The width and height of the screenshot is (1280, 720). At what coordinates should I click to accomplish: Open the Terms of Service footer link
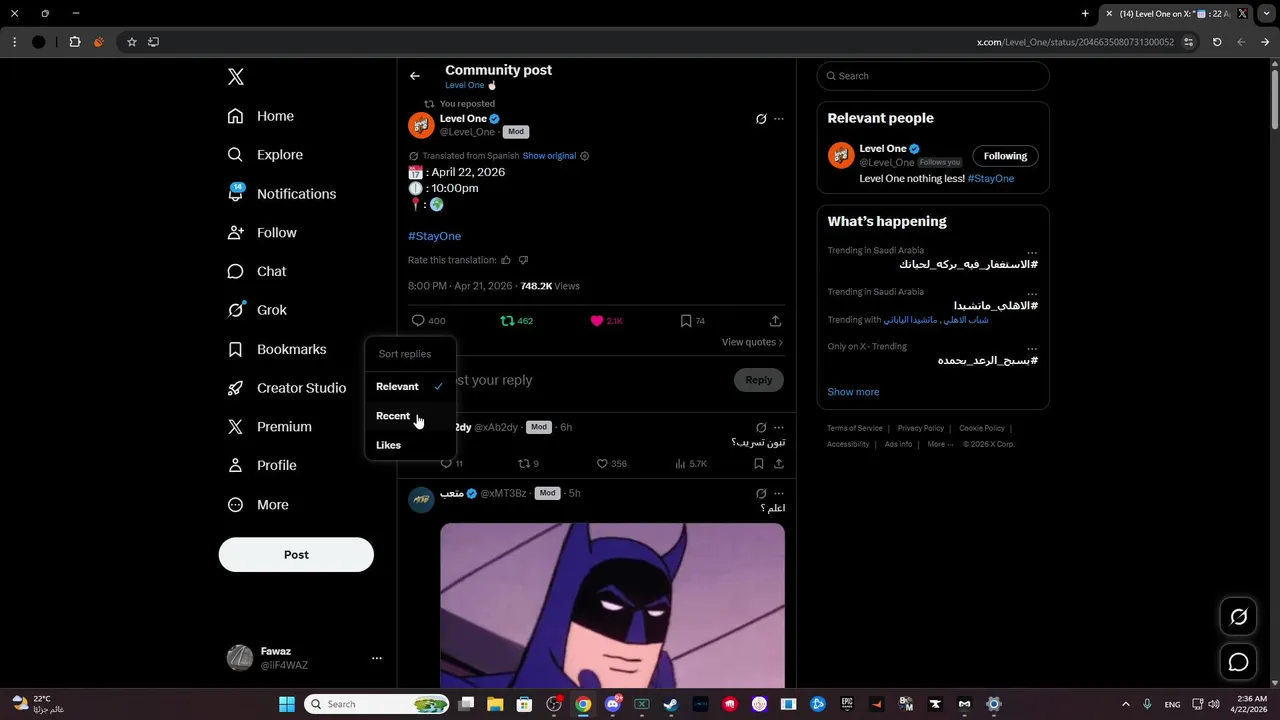855,428
